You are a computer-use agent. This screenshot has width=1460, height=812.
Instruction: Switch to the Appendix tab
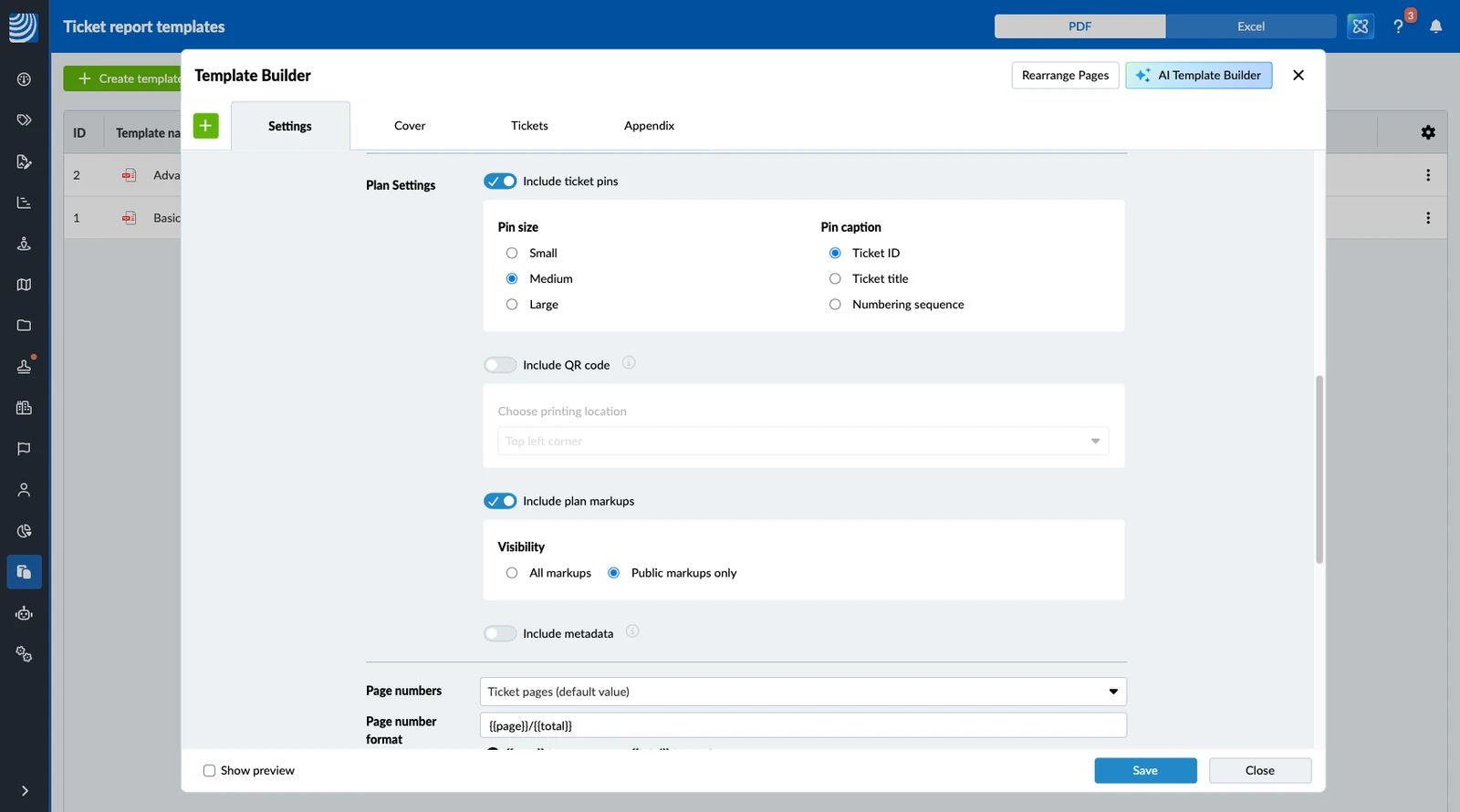point(649,126)
